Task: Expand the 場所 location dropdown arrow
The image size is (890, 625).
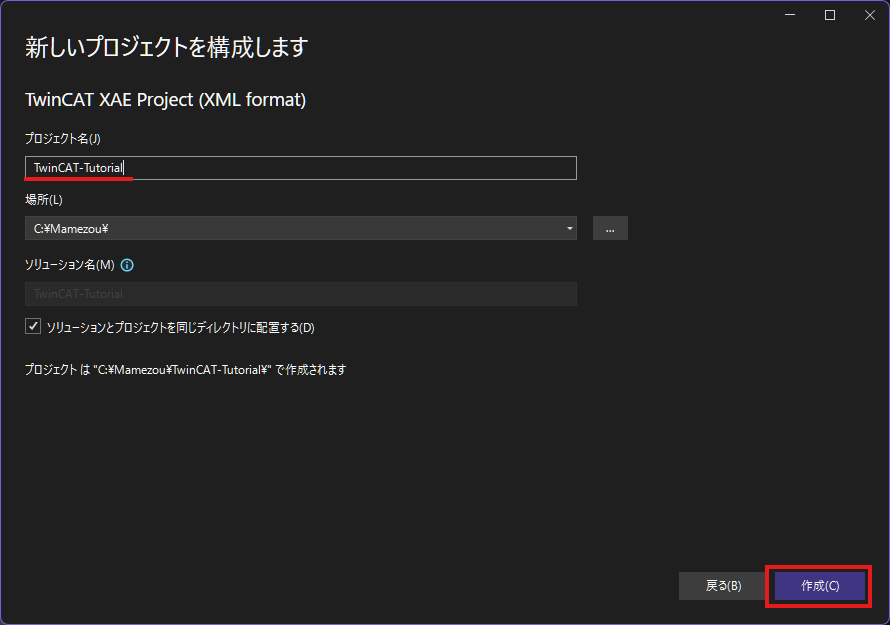Action: pyautogui.click(x=570, y=228)
